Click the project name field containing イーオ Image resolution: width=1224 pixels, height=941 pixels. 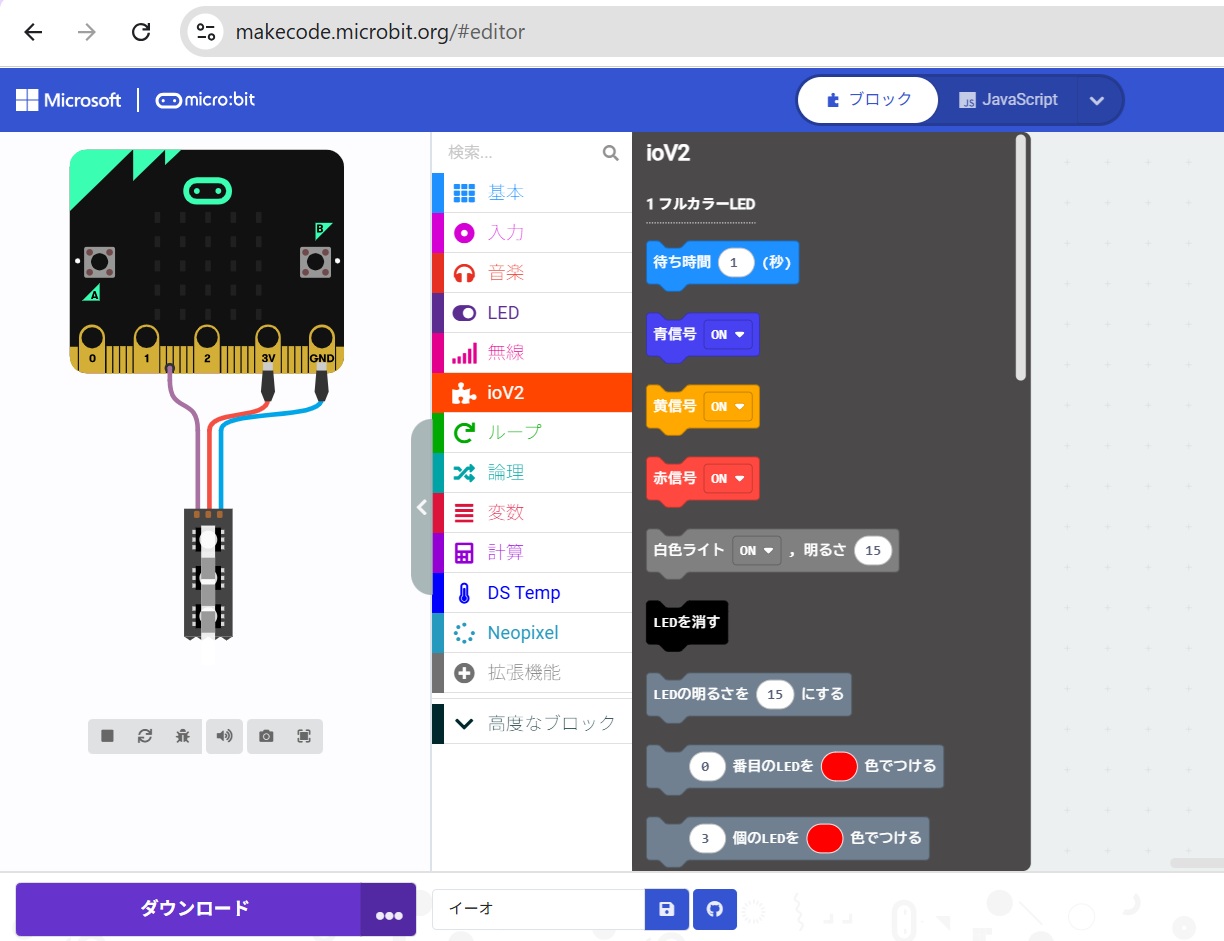538,910
